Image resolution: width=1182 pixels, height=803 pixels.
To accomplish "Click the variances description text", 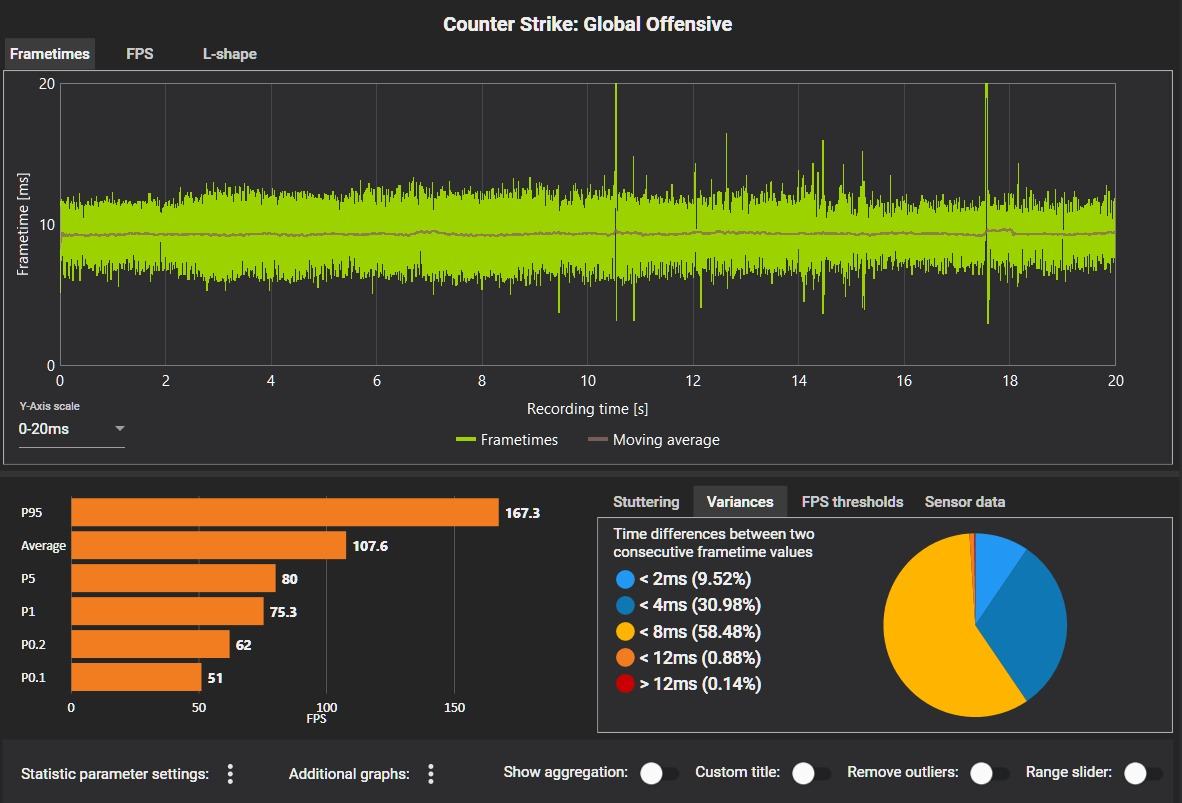I will (713, 543).
